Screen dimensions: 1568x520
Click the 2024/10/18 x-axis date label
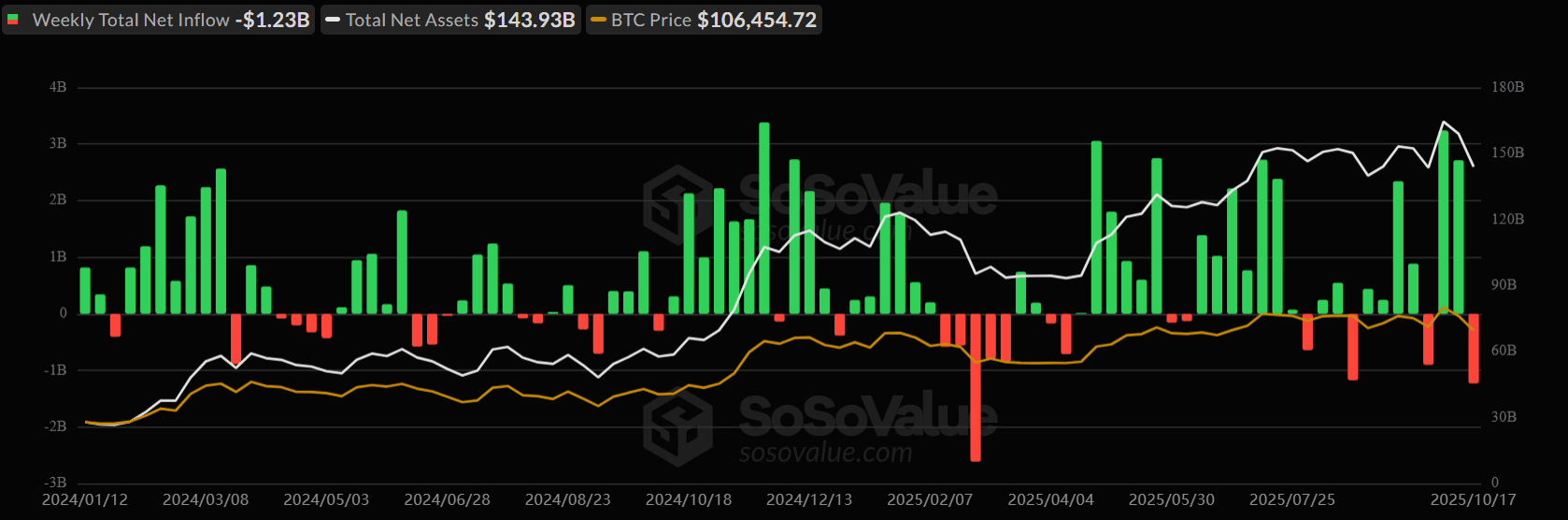(689, 499)
